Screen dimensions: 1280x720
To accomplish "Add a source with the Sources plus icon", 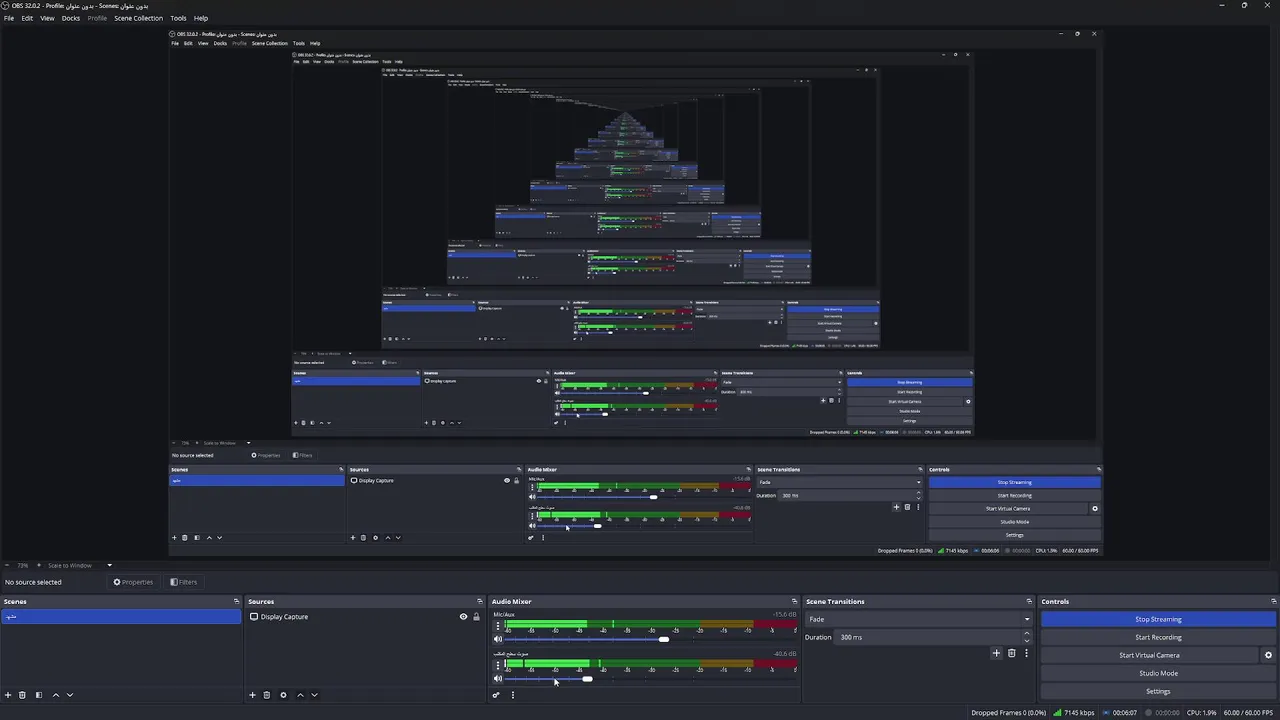I will tap(252, 695).
